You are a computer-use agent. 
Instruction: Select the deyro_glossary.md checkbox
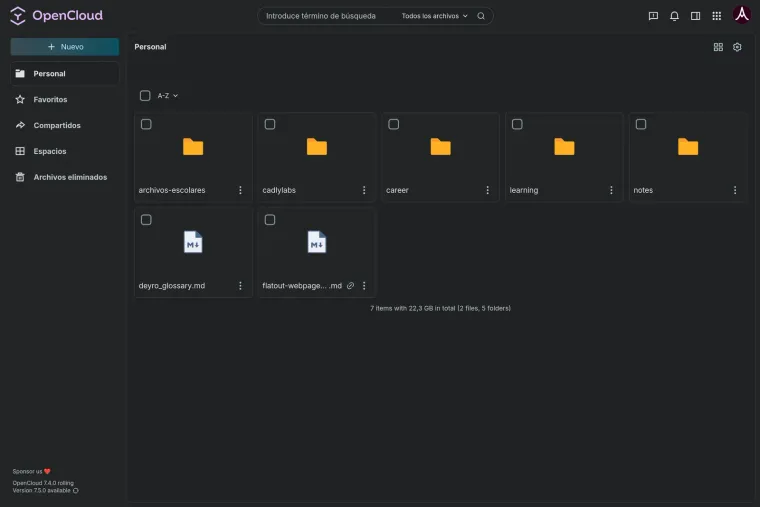coord(146,220)
